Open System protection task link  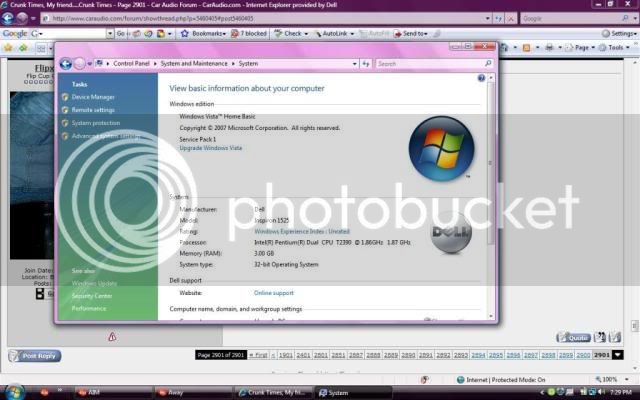coord(96,123)
